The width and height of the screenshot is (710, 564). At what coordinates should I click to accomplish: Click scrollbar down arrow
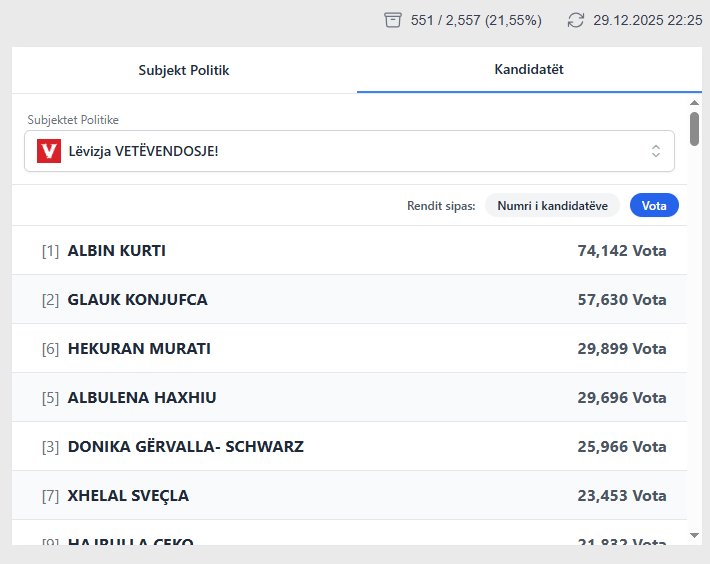coord(695,536)
